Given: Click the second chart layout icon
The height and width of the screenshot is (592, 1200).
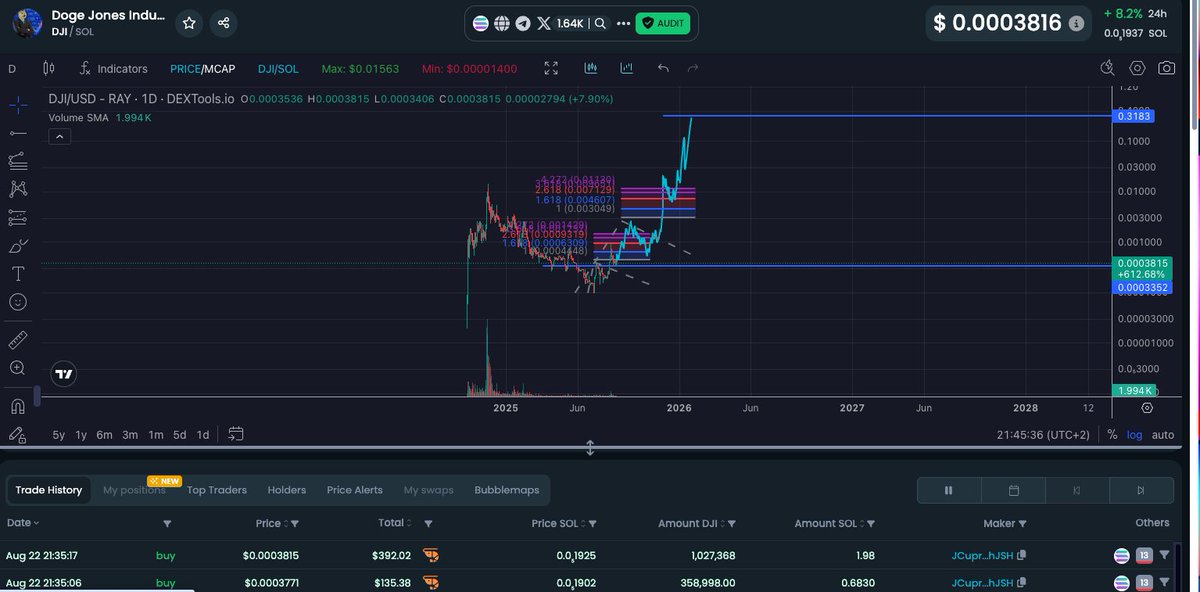Looking at the screenshot, I should coord(627,68).
